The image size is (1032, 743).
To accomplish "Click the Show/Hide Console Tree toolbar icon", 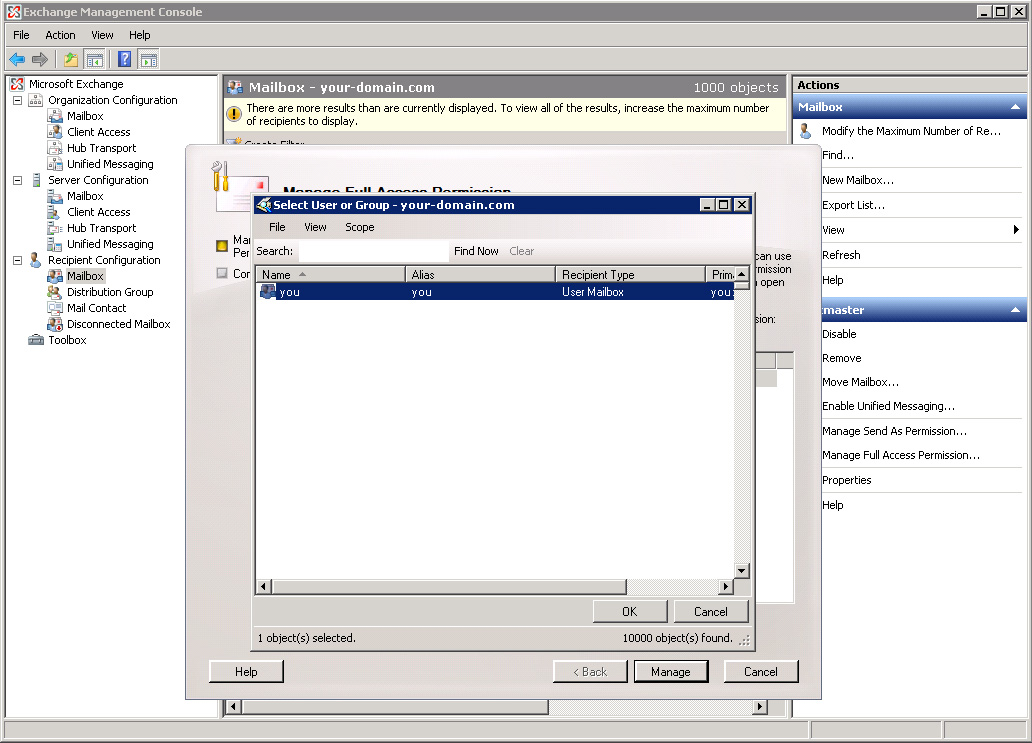I will coord(95,60).
